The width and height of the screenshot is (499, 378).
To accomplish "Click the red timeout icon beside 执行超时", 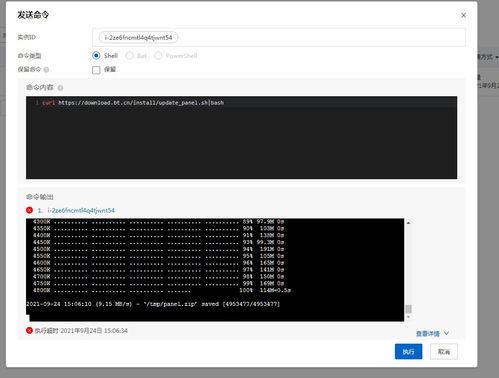I will coord(29,330).
